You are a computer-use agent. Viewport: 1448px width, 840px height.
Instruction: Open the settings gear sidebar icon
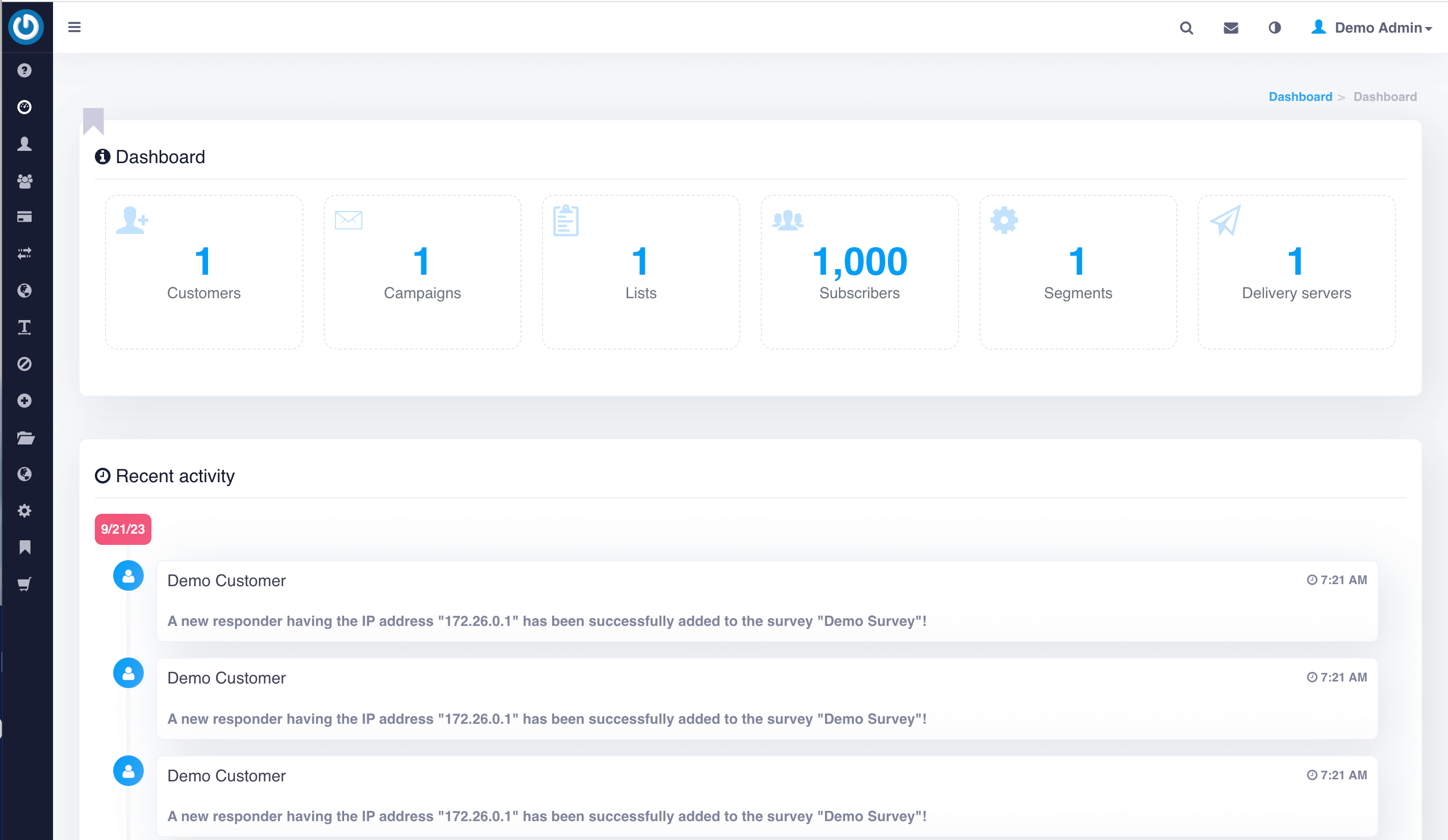click(x=24, y=511)
